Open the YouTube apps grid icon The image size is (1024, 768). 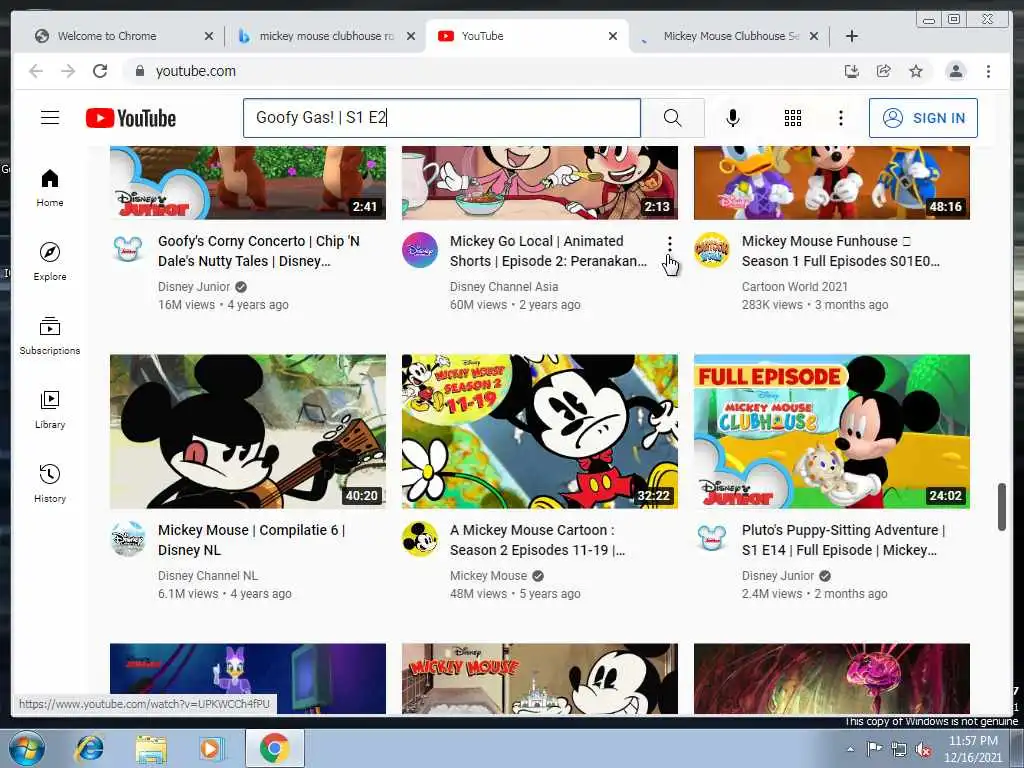tap(793, 118)
